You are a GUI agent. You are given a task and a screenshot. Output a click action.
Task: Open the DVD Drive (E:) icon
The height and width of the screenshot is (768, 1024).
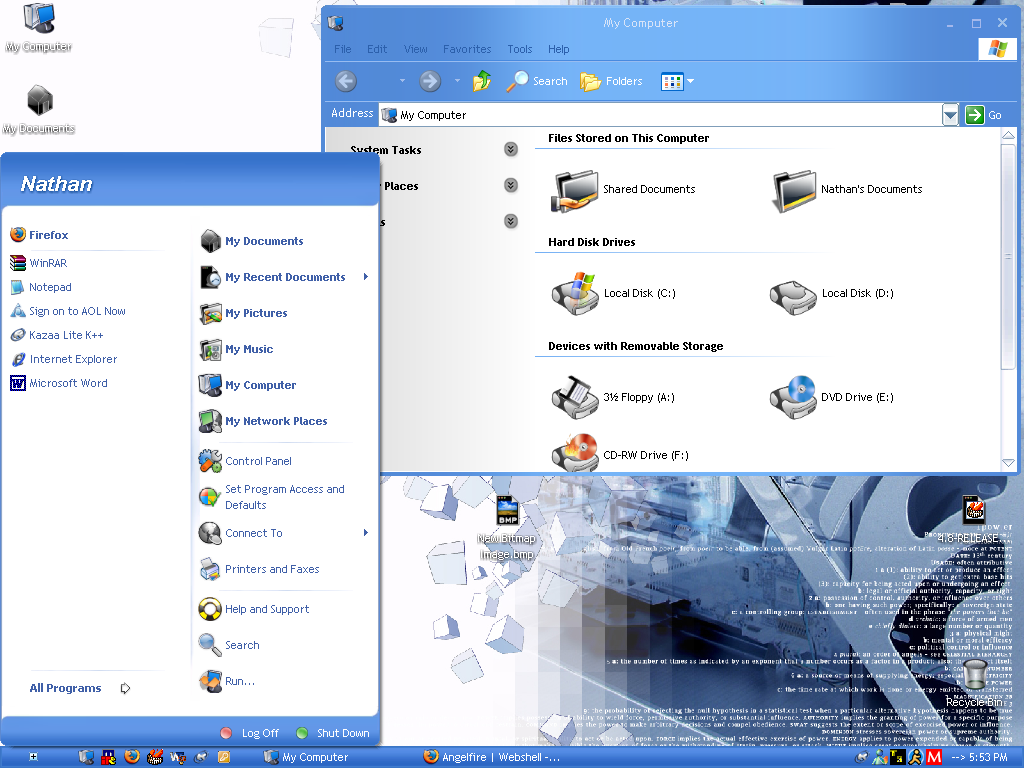point(793,396)
